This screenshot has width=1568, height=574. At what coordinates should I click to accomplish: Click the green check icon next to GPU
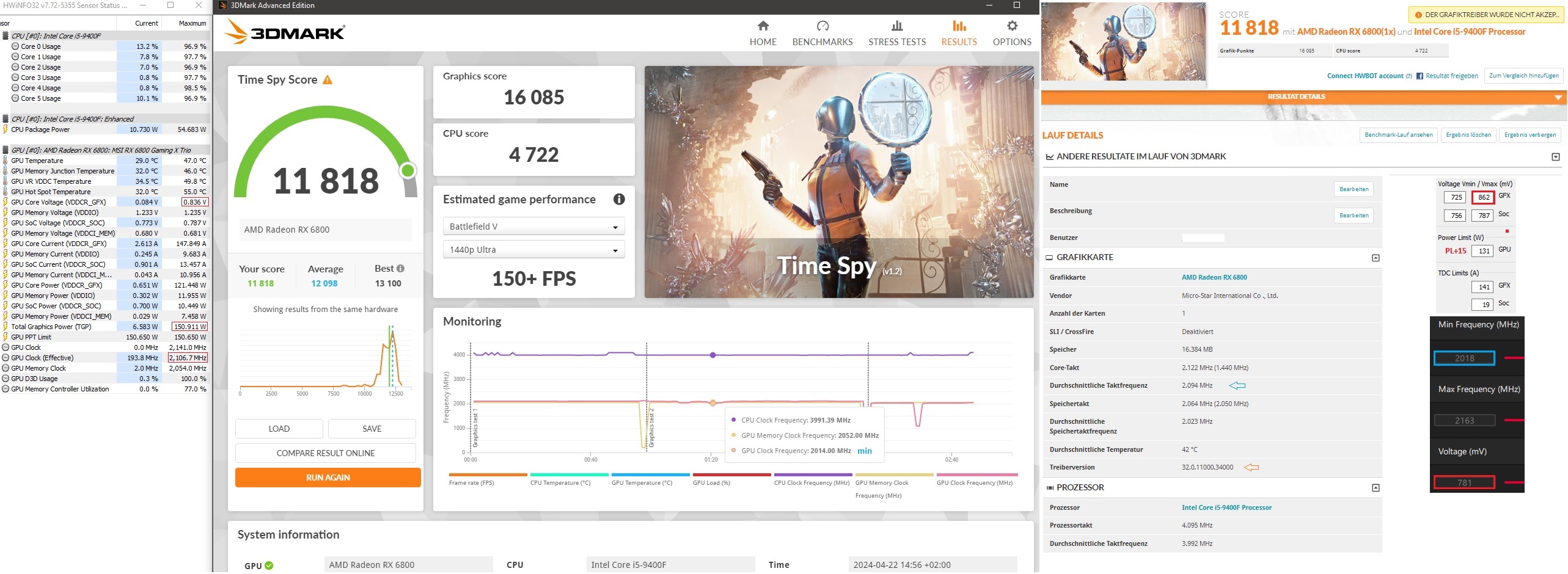(x=269, y=565)
